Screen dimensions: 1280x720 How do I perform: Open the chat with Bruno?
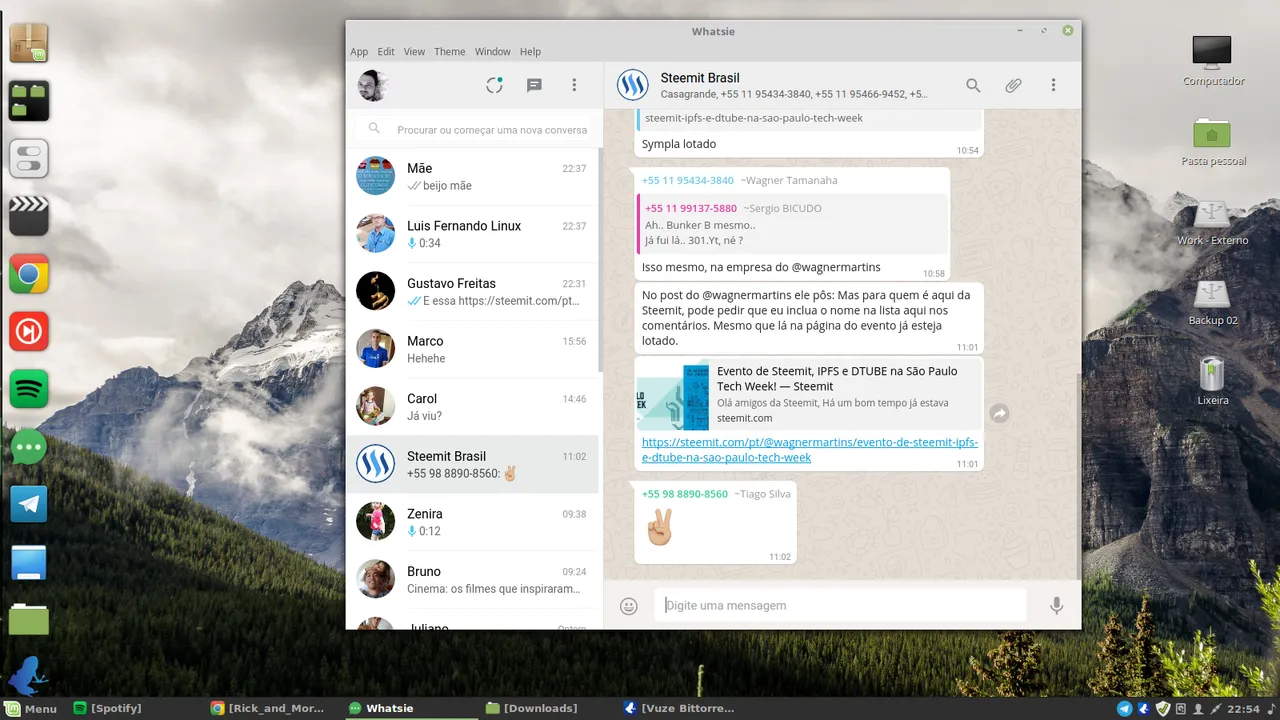point(472,579)
